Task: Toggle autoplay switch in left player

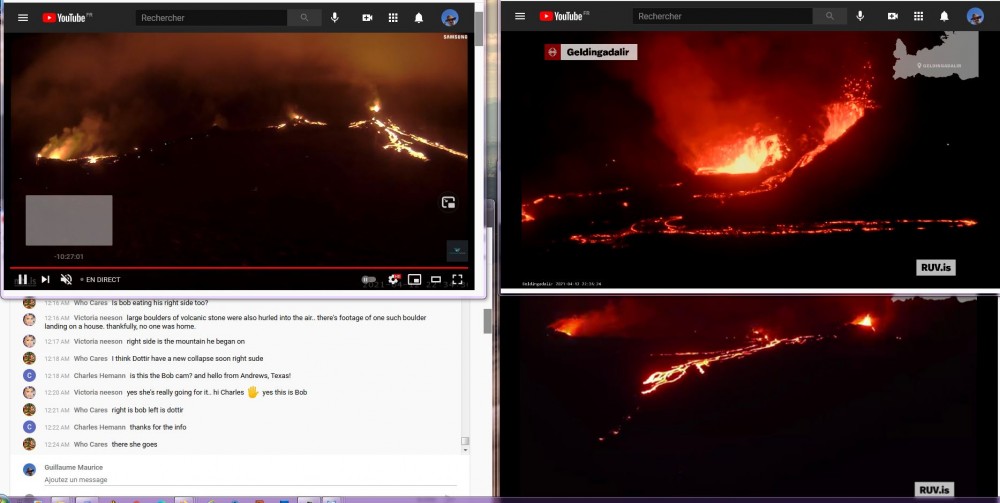Action: 369,280
